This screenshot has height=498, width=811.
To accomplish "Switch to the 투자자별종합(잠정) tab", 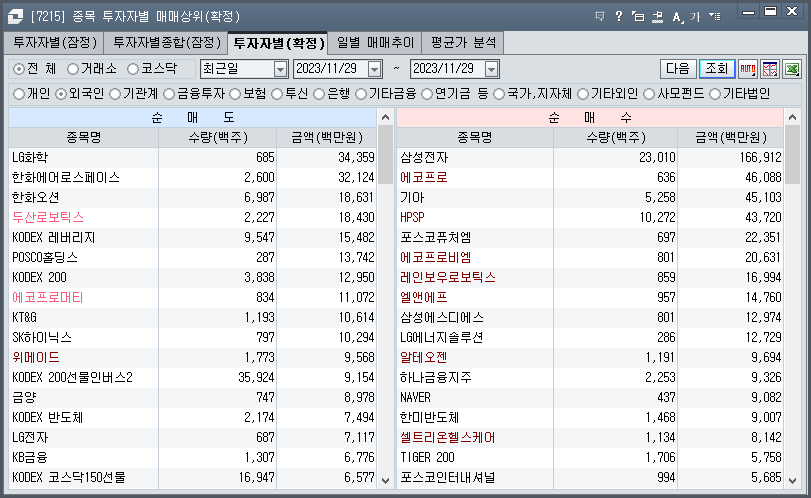I will [x=167, y=42].
